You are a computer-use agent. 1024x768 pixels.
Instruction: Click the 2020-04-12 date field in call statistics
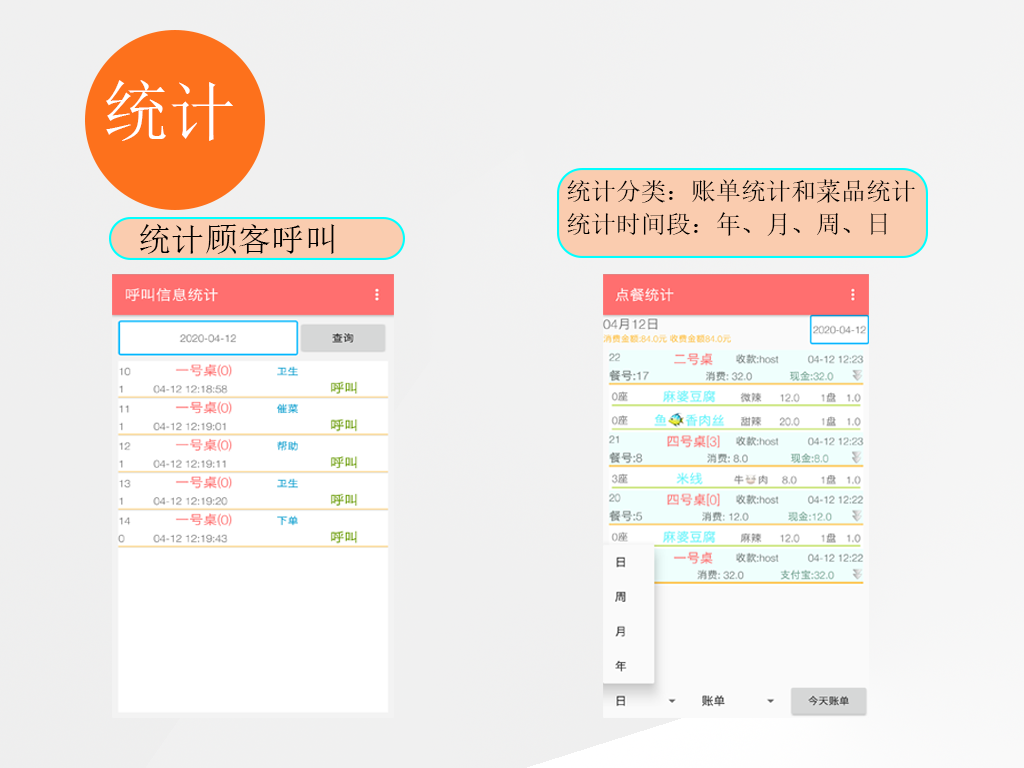208,338
